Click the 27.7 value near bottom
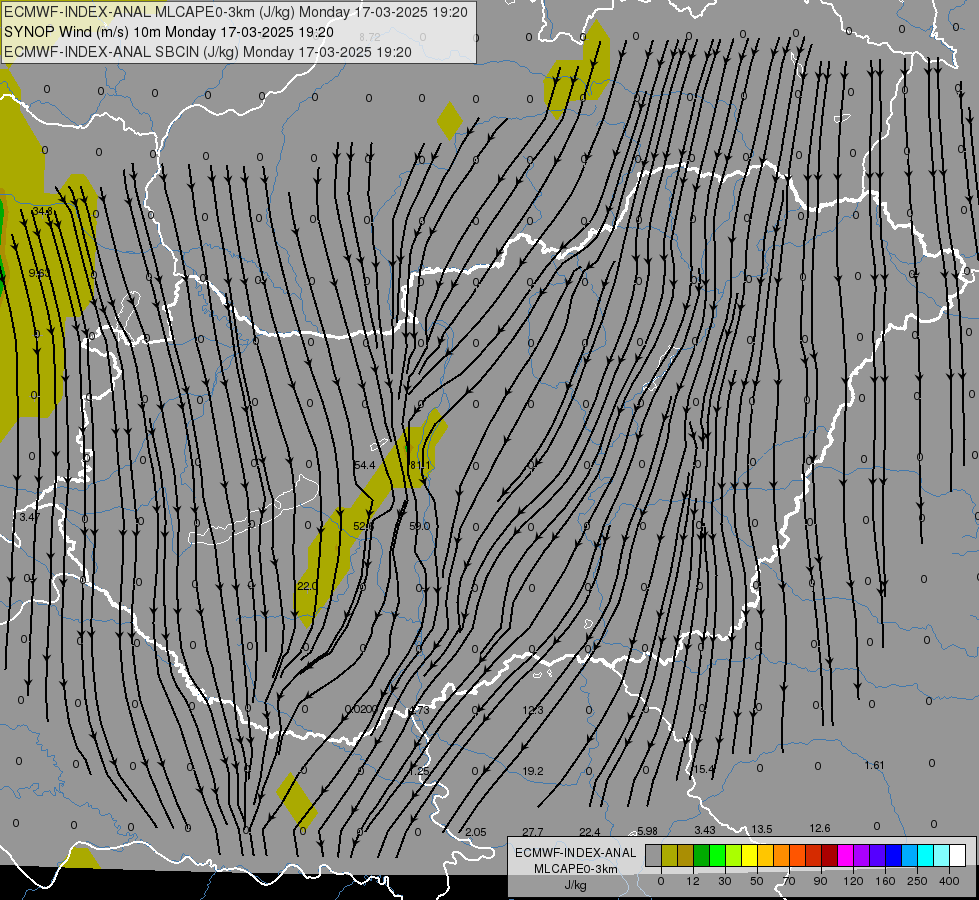 [x=533, y=832]
